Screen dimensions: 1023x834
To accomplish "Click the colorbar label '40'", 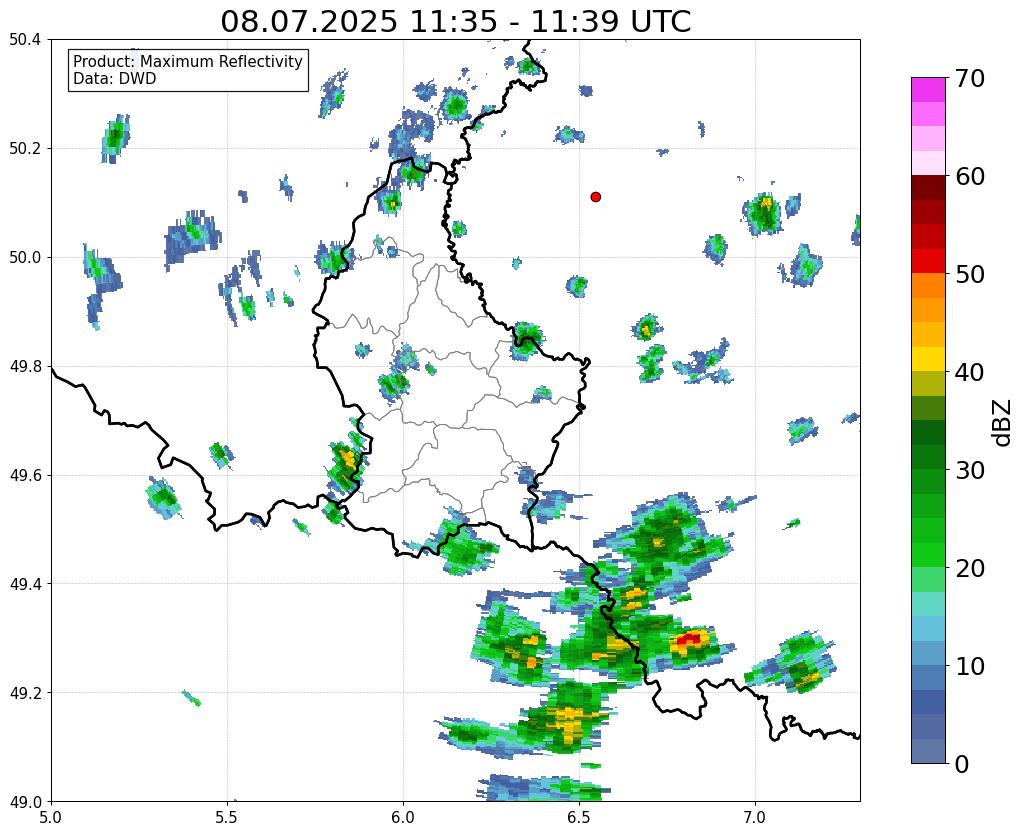I will [x=968, y=371].
